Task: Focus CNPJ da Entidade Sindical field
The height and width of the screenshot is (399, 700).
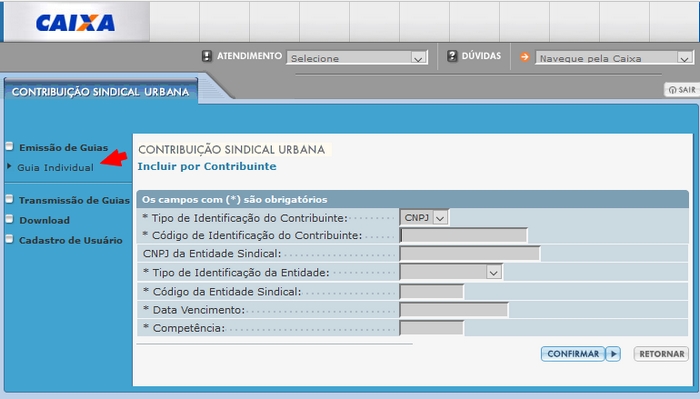Action: [x=470, y=254]
